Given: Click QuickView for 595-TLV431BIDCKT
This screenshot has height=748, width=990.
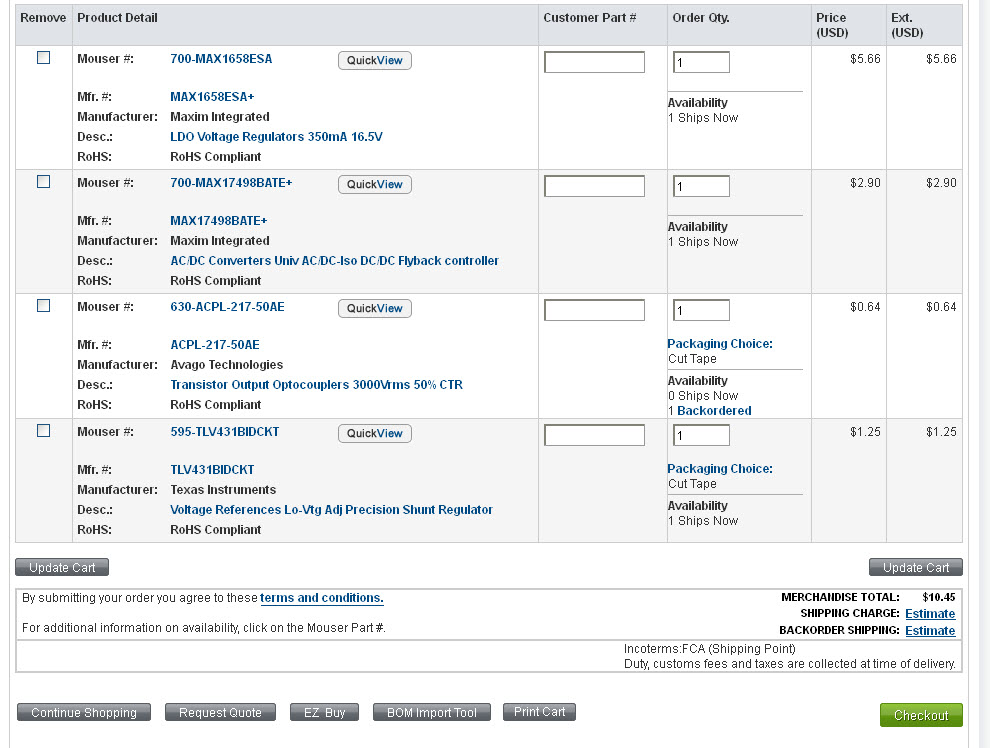Looking at the screenshot, I should coord(374,434).
